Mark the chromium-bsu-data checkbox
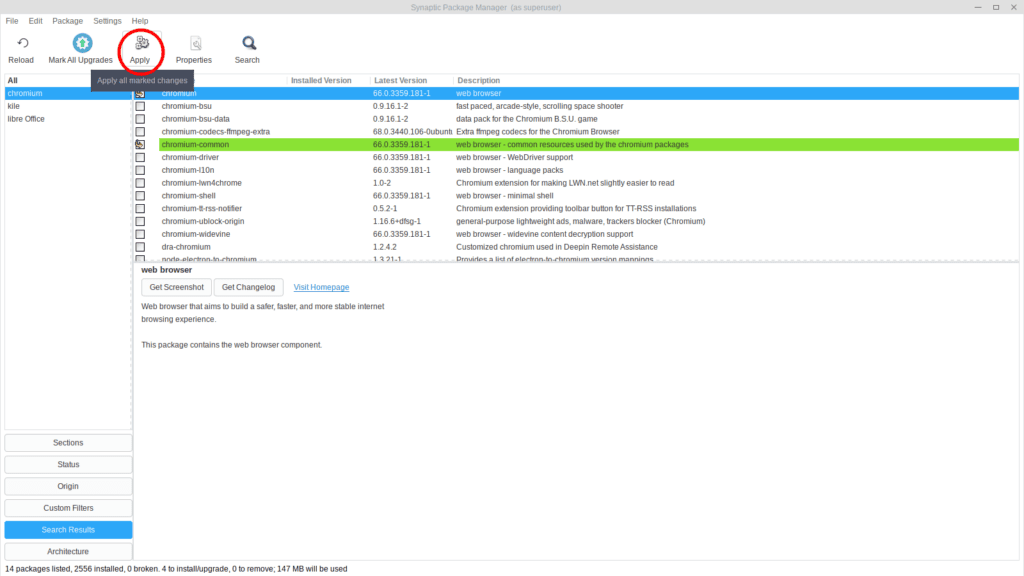The image size is (1024, 576). coord(140,119)
